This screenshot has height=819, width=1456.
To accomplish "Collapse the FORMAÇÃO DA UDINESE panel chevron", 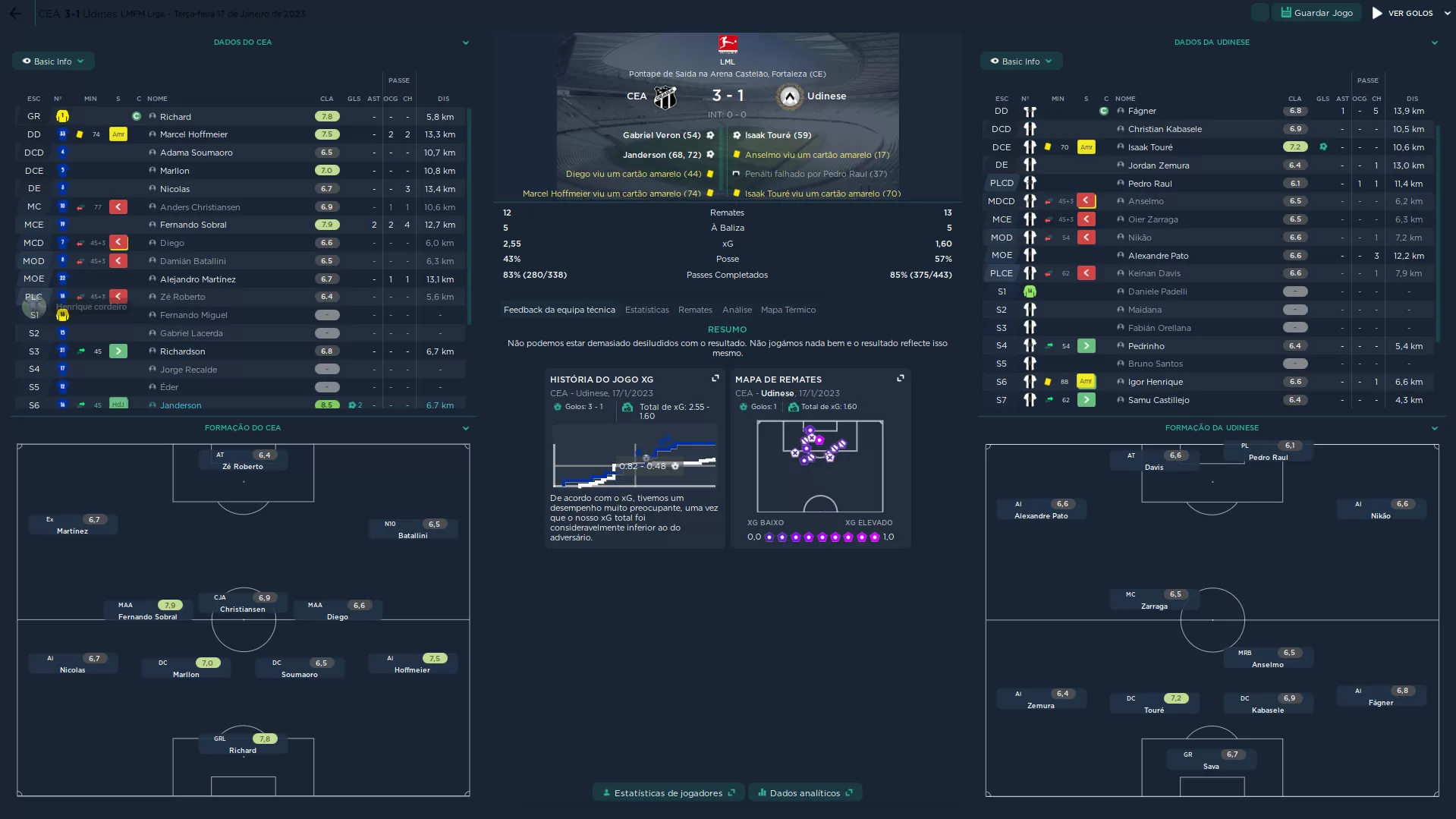I will 1434,428.
